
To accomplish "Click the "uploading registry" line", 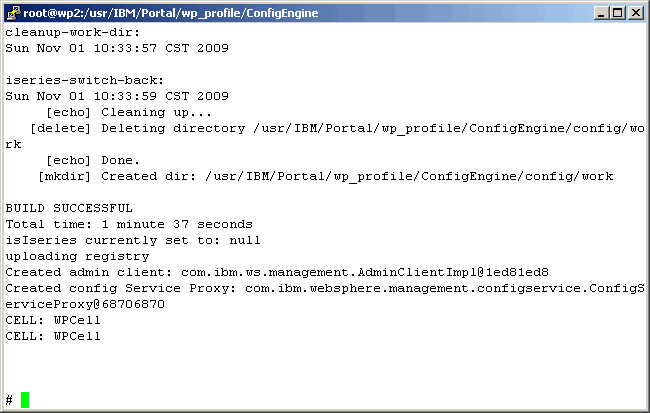I will [77, 256].
